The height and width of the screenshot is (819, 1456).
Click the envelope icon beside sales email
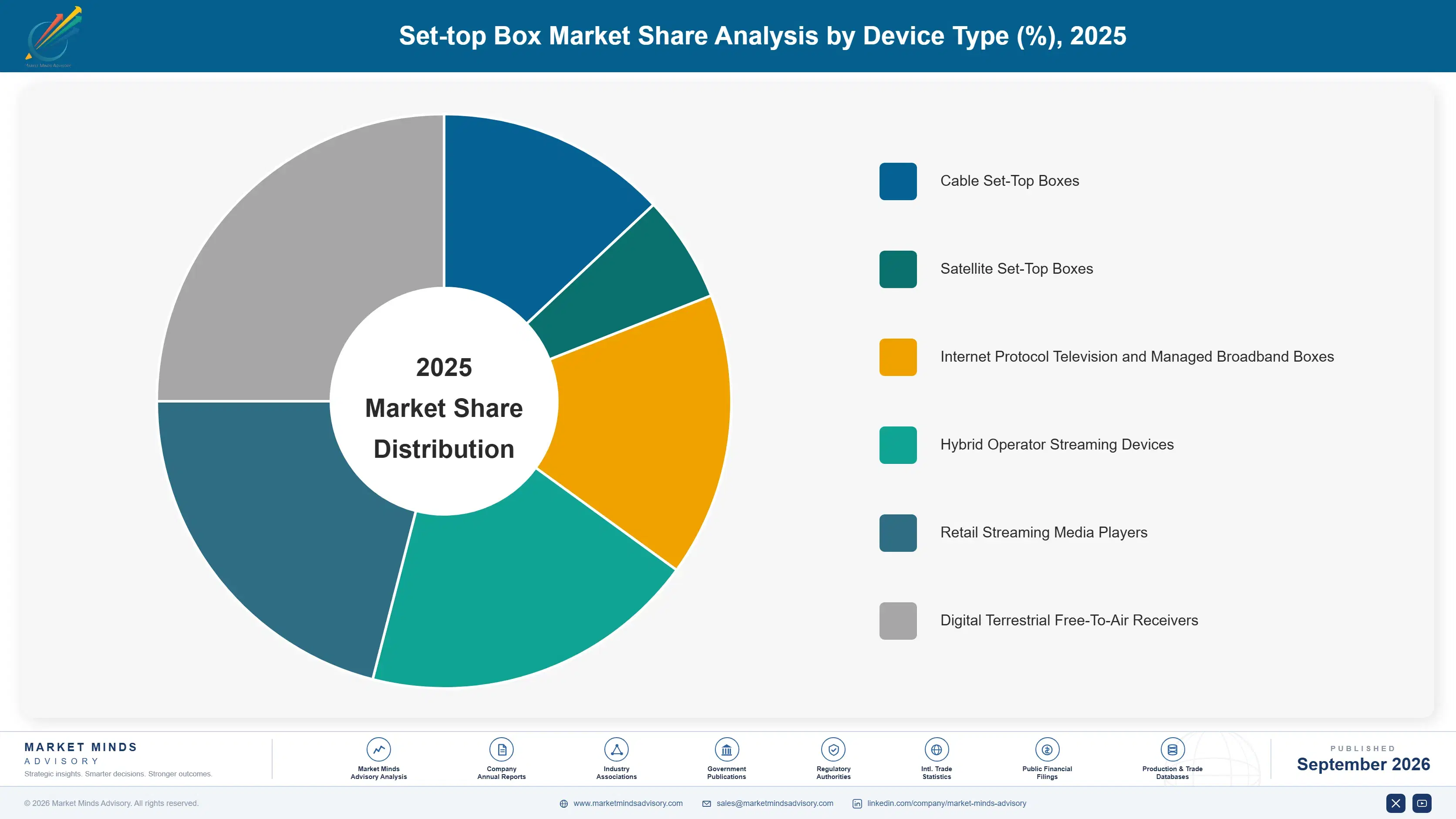pos(707,804)
